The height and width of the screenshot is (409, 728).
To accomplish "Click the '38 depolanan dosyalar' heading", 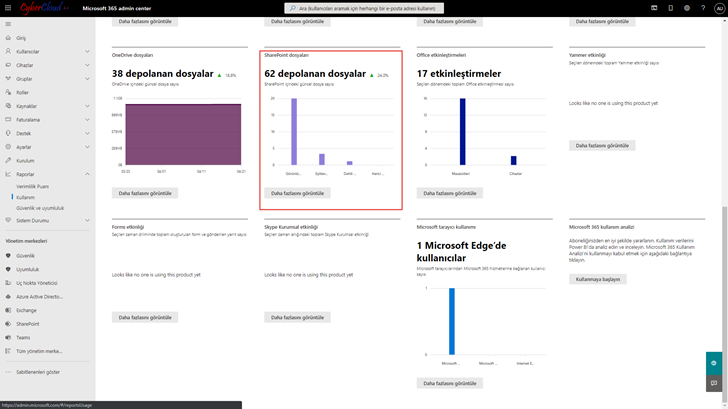I will [162, 74].
